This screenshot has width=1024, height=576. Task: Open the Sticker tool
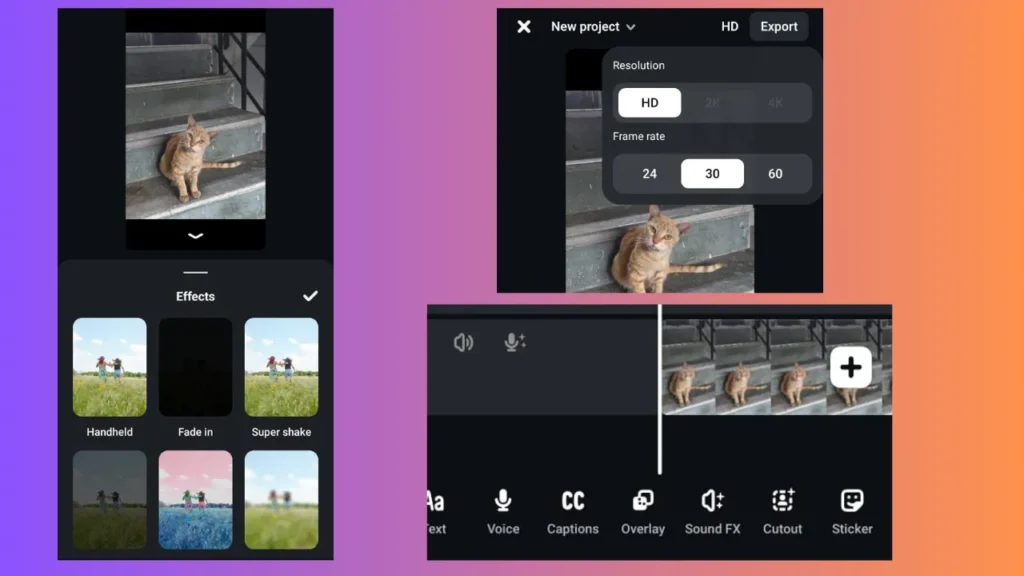(852, 510)
